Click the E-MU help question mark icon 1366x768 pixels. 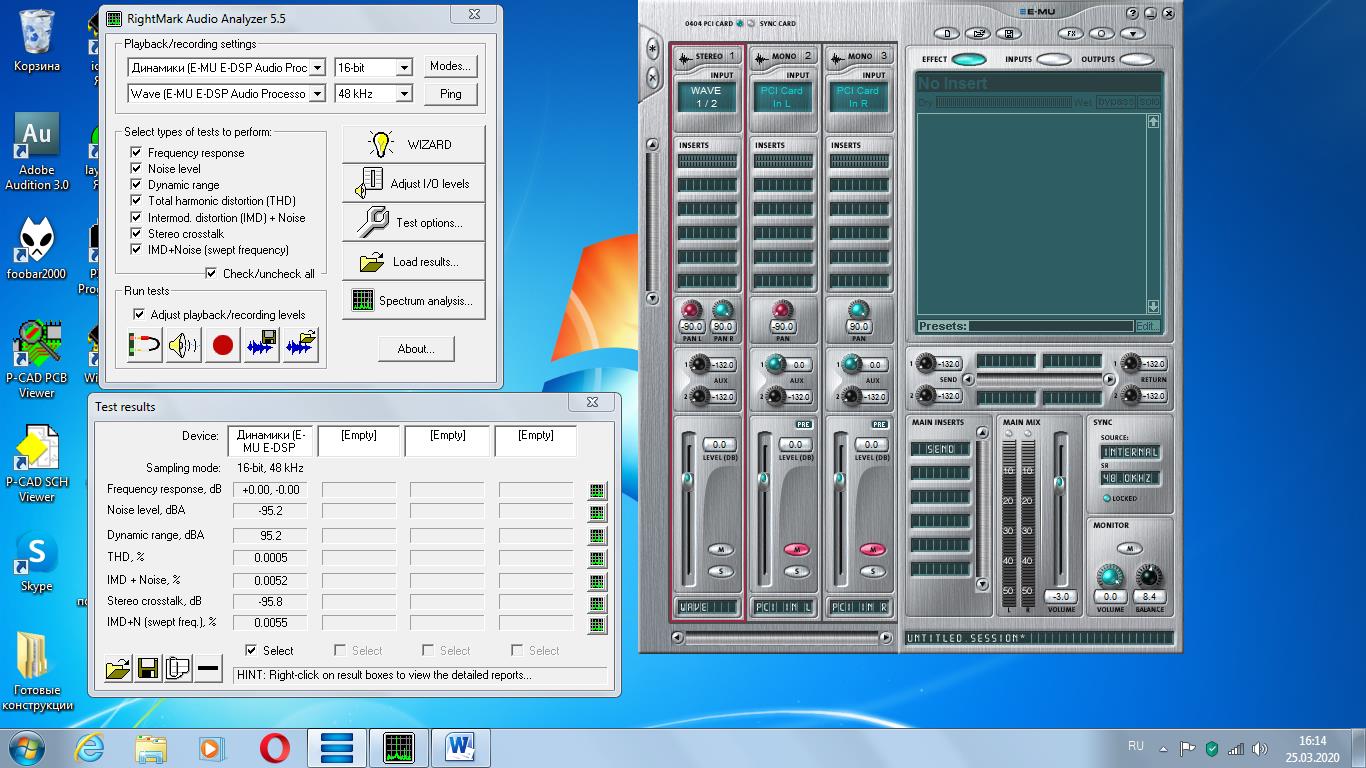tap(1132, 13)
